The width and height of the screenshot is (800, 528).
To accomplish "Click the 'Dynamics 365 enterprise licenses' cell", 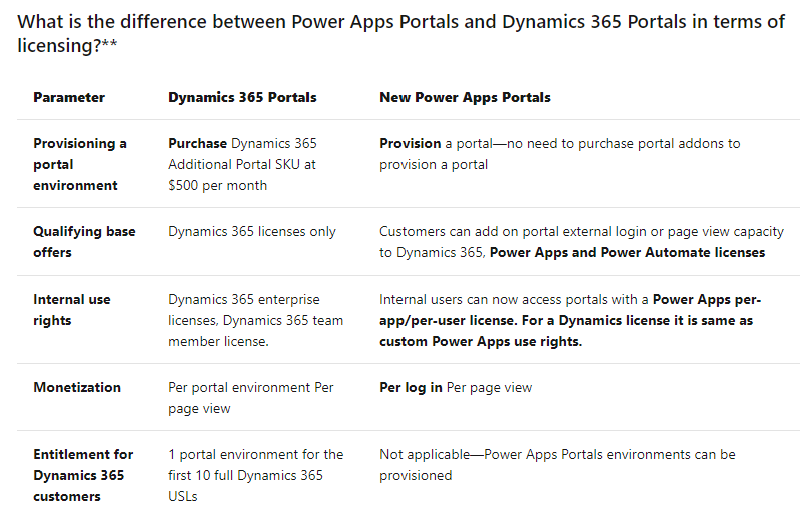I will (x=255, y=320).
